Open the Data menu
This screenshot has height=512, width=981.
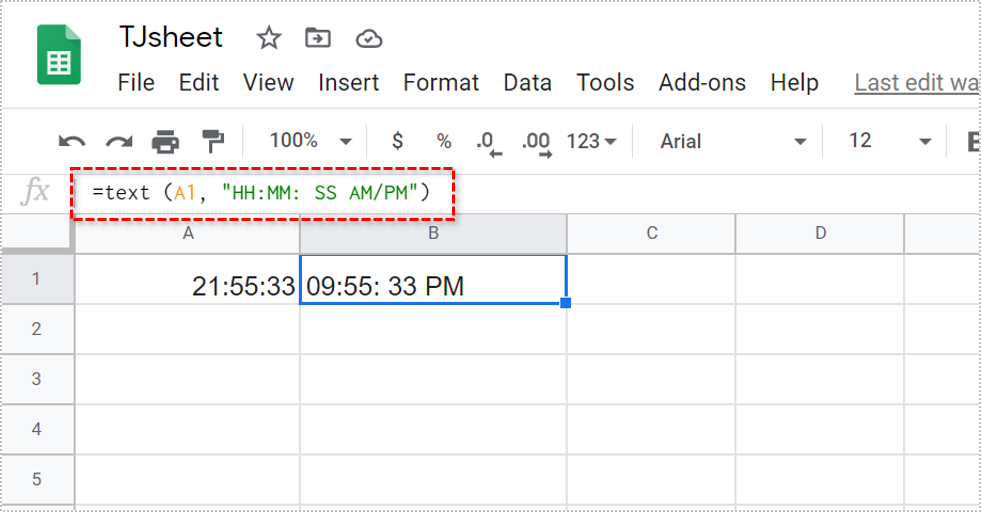click(x=527, y=83)
